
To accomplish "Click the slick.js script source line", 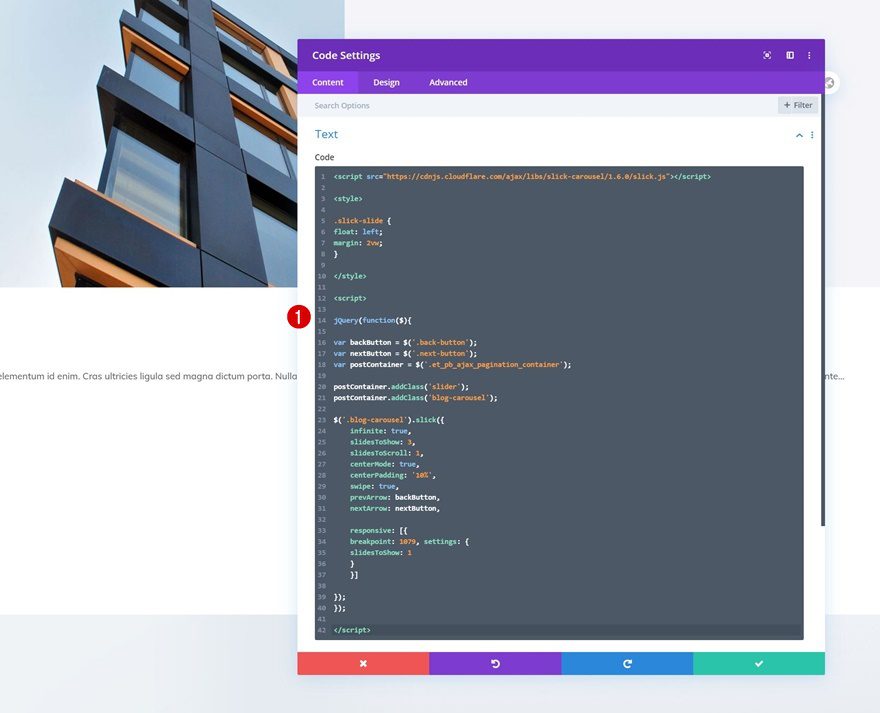I will 522,176.
